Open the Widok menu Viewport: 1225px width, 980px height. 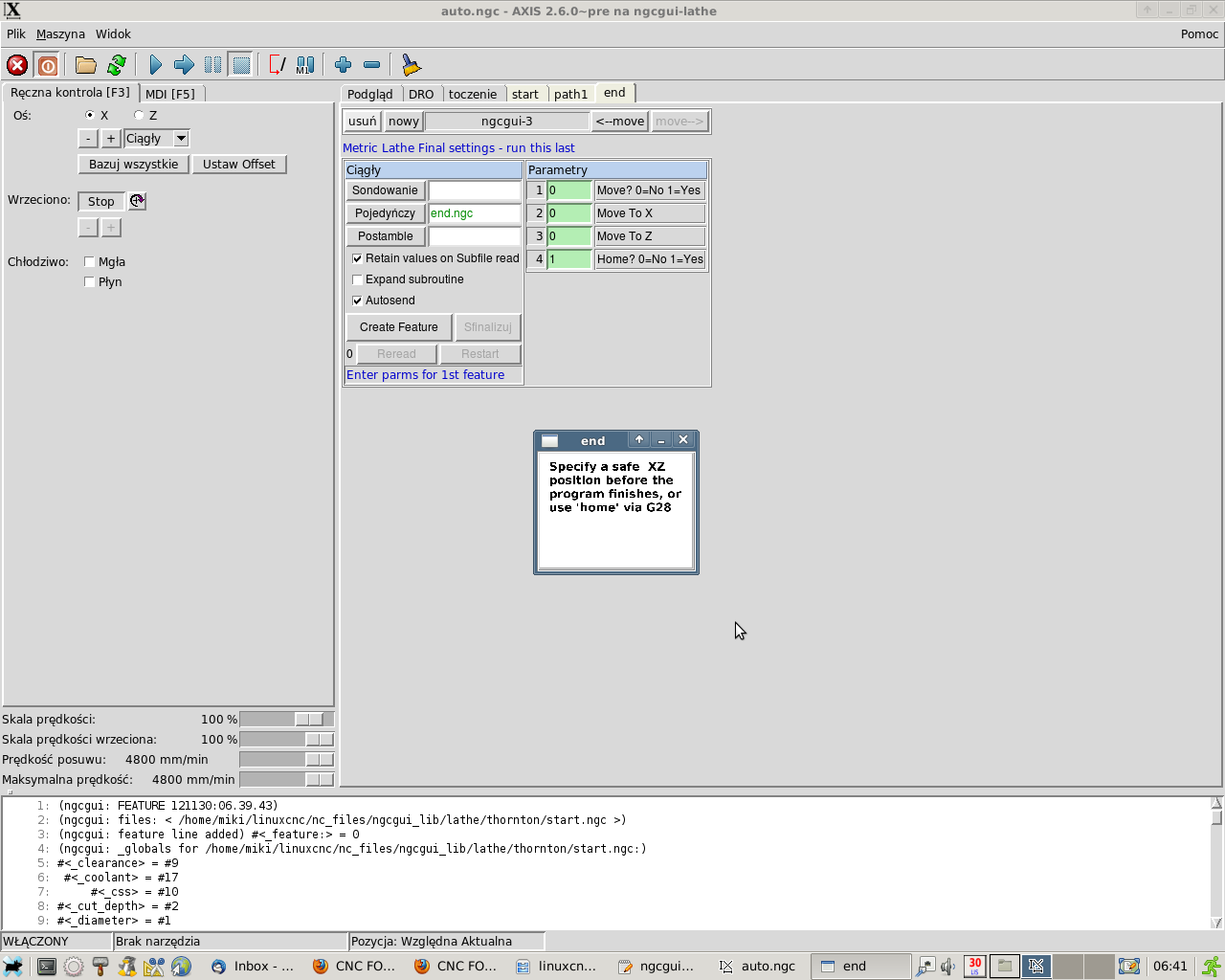[113, 34]
